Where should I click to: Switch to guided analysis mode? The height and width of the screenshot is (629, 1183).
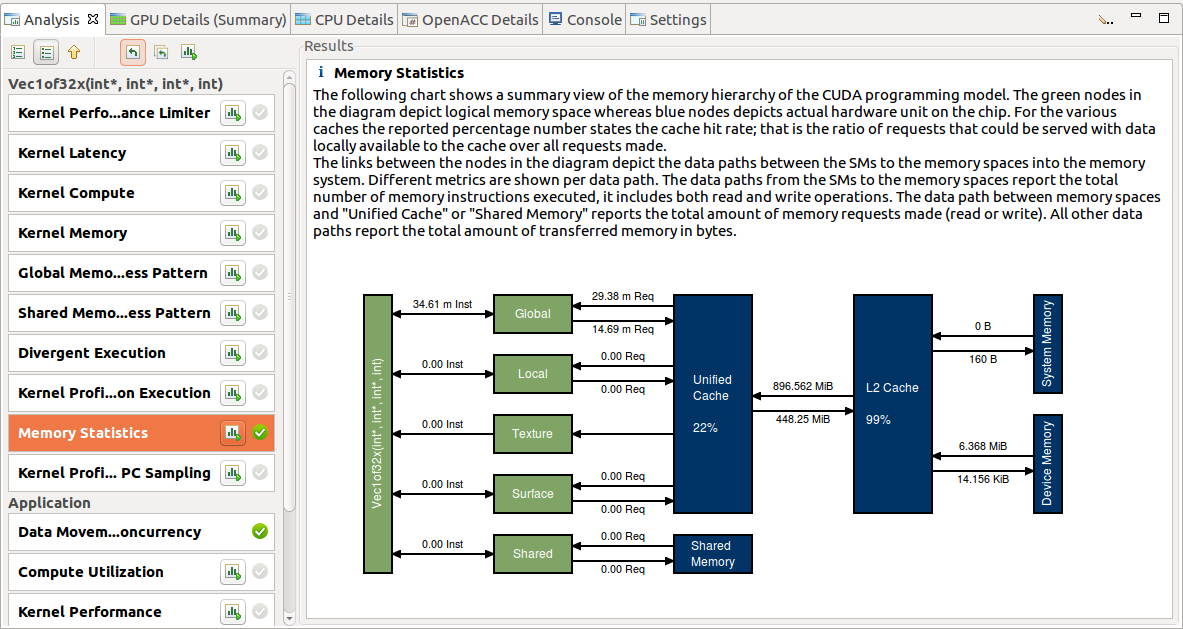click(x=17, y=51)
